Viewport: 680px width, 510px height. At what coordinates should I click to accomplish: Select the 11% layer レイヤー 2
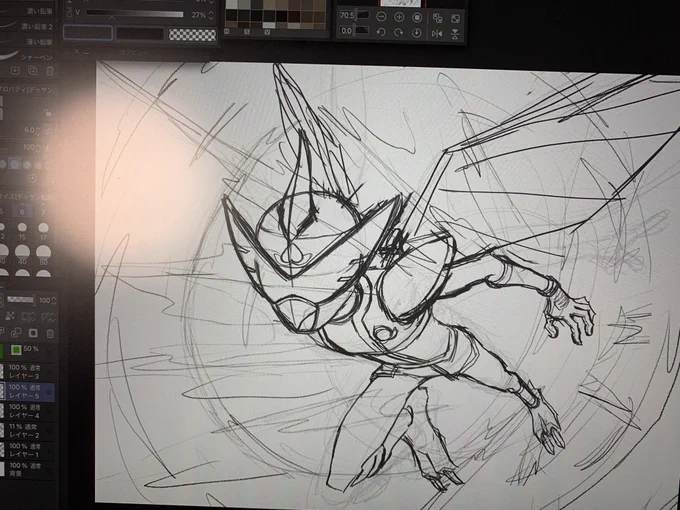(x=27, y=431)
